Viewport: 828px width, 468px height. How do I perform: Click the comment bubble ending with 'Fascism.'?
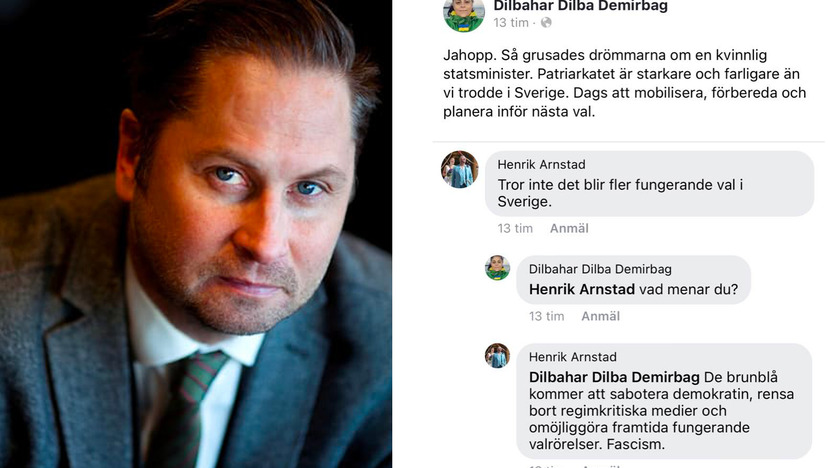click(x=664, y=401)
